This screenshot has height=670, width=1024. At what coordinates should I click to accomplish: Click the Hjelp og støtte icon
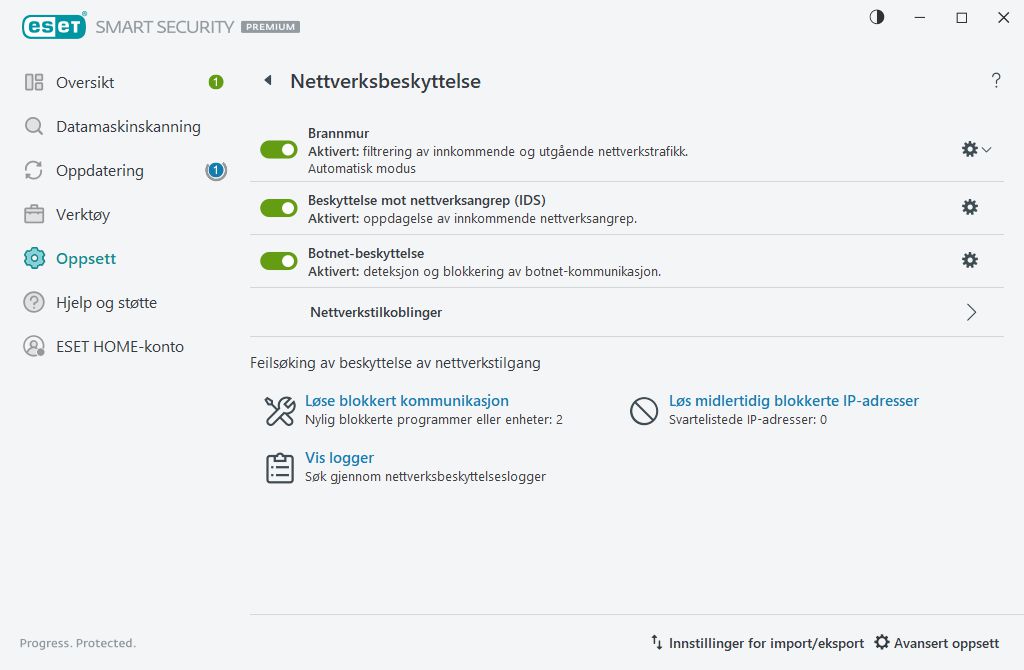(x=34, y=302)
